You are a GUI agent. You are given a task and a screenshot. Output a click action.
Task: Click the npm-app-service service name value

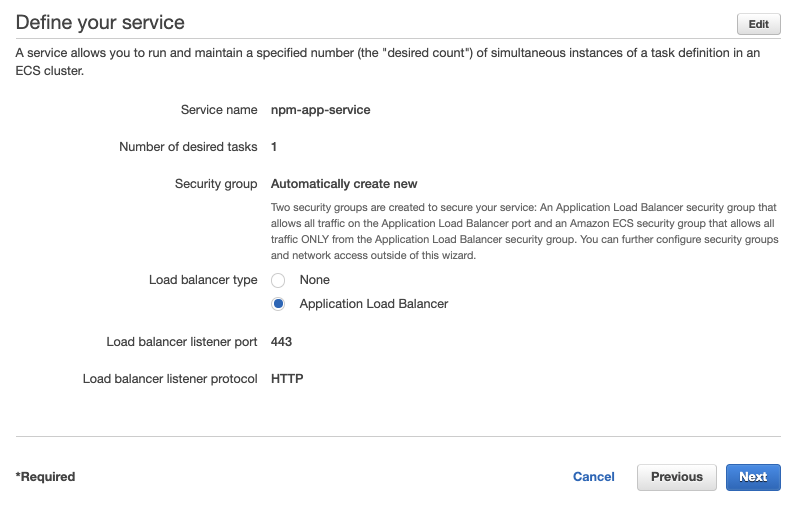[x=321, y=110]
